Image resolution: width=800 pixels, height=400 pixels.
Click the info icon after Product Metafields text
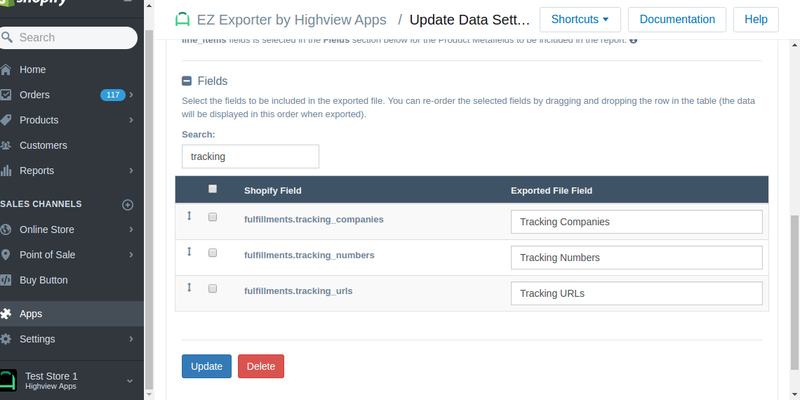click(x=633, y=40)
